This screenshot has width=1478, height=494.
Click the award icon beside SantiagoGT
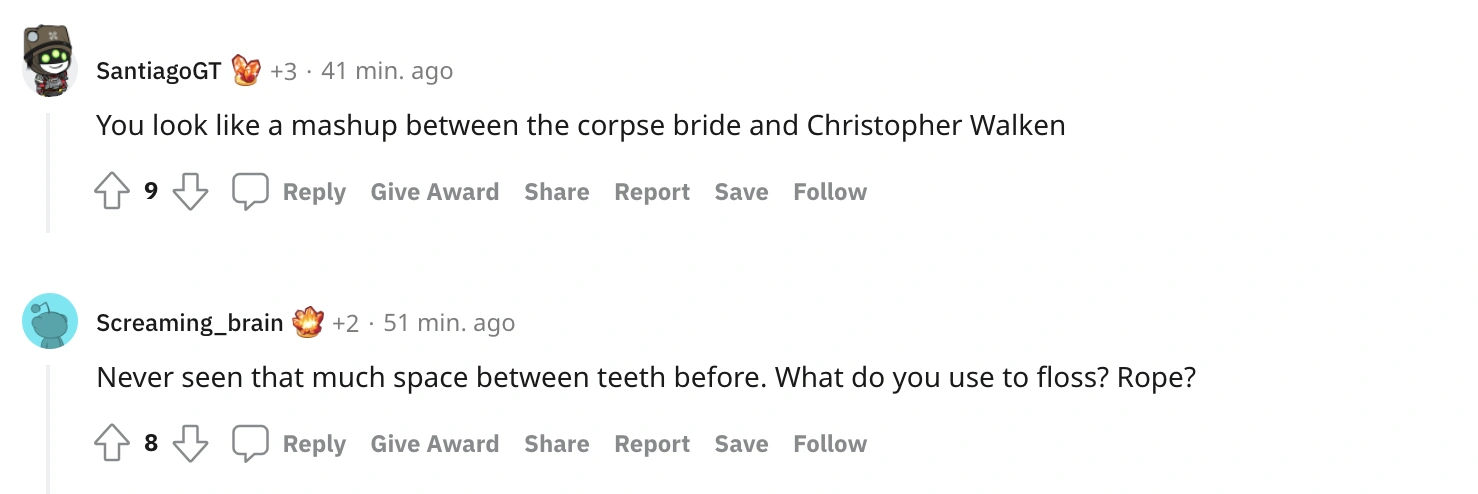(x=246, y=71)
